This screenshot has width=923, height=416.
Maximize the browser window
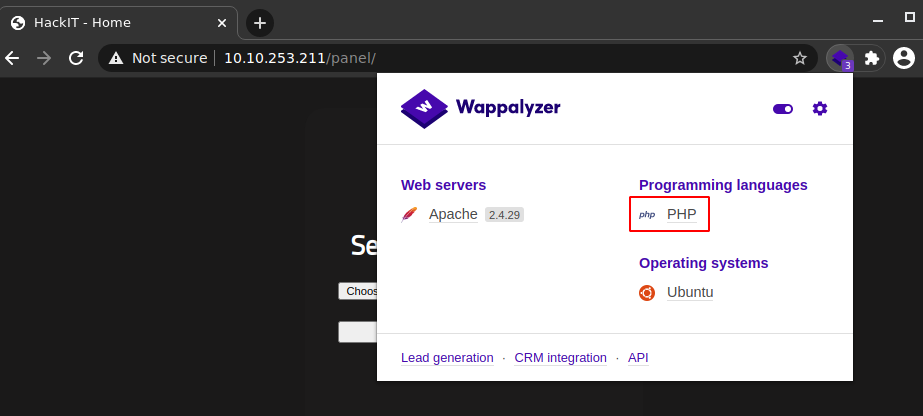tap(909, 18)
